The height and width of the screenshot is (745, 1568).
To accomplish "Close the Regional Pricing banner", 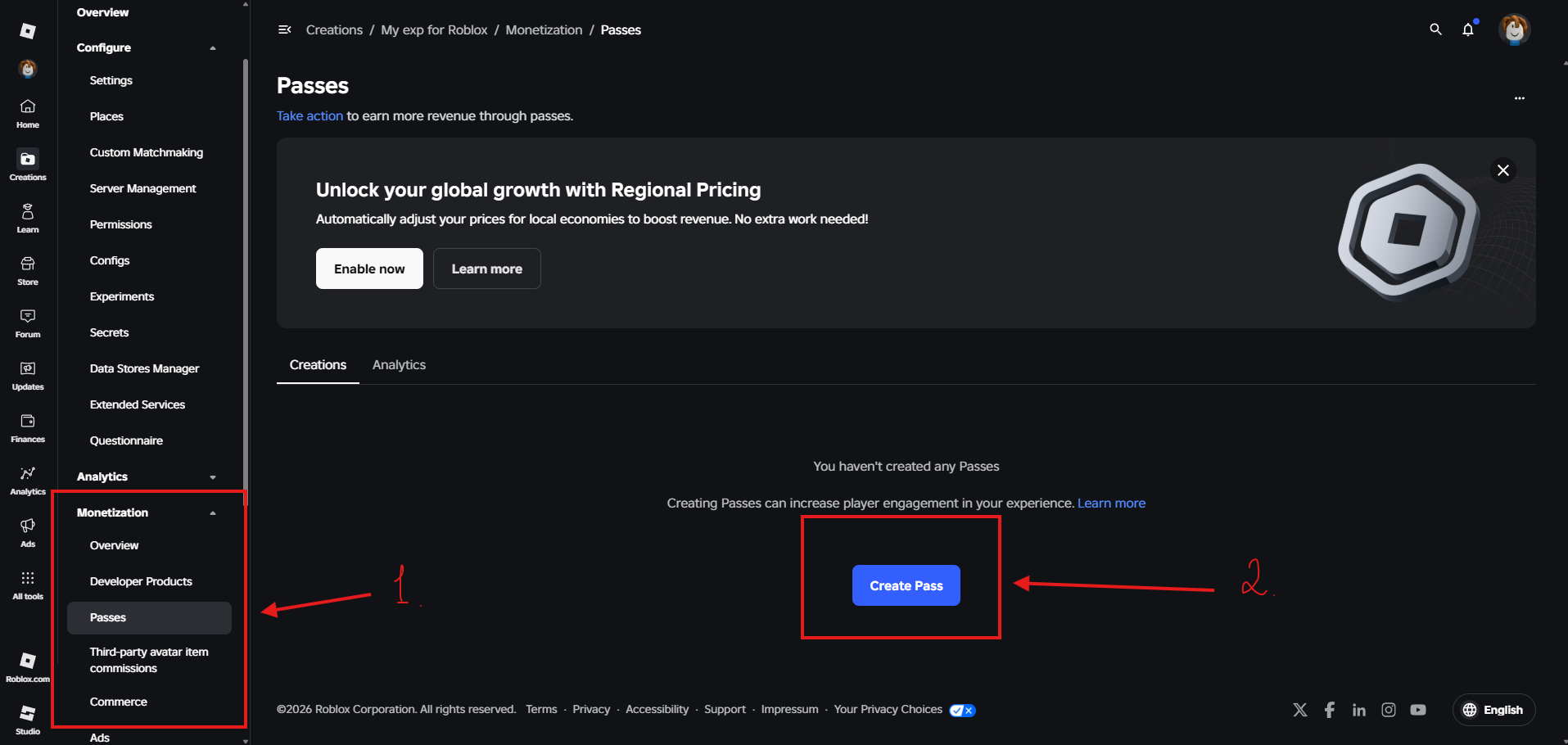I will tap(1503, 170).
